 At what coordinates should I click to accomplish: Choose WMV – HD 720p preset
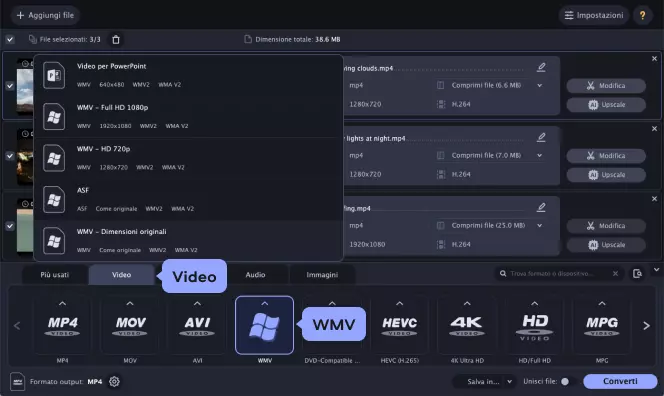point(188,158)
